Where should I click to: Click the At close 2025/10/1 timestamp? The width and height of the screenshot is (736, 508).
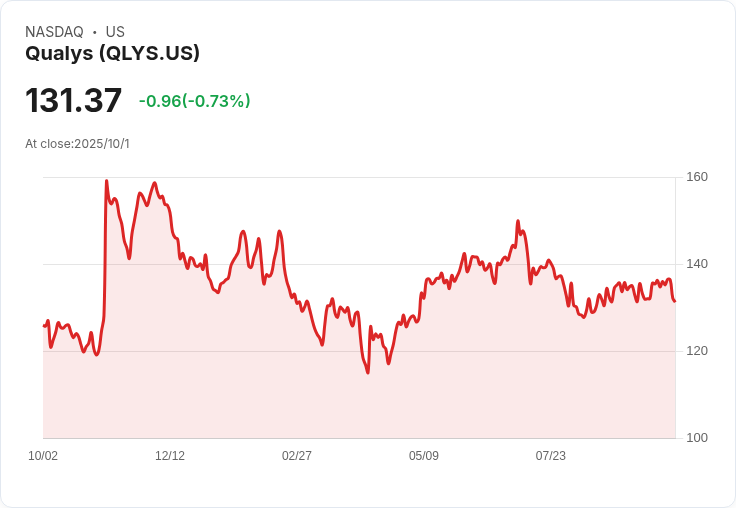(77, 144)
